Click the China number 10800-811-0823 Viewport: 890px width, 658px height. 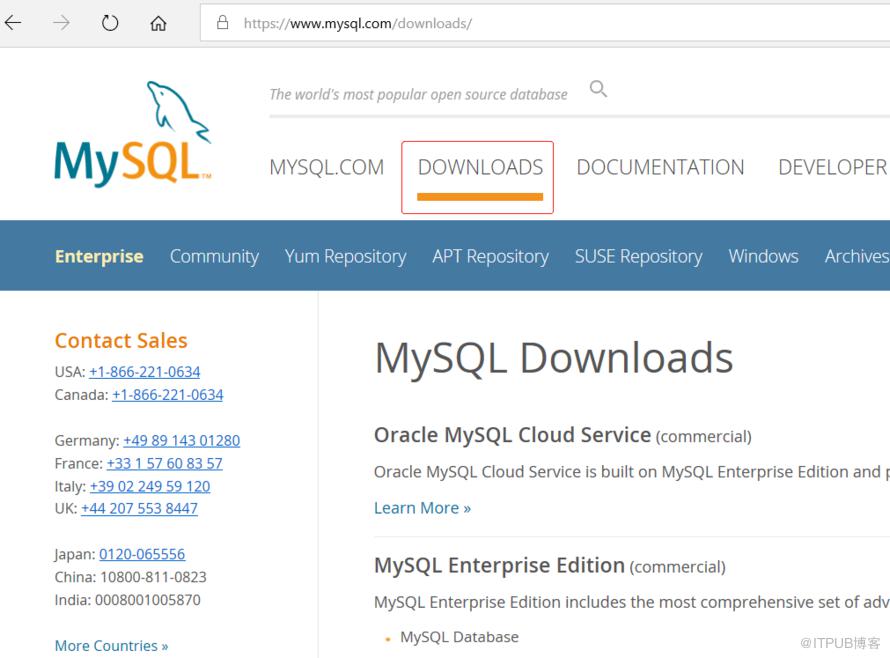click(x=153, y=577)
